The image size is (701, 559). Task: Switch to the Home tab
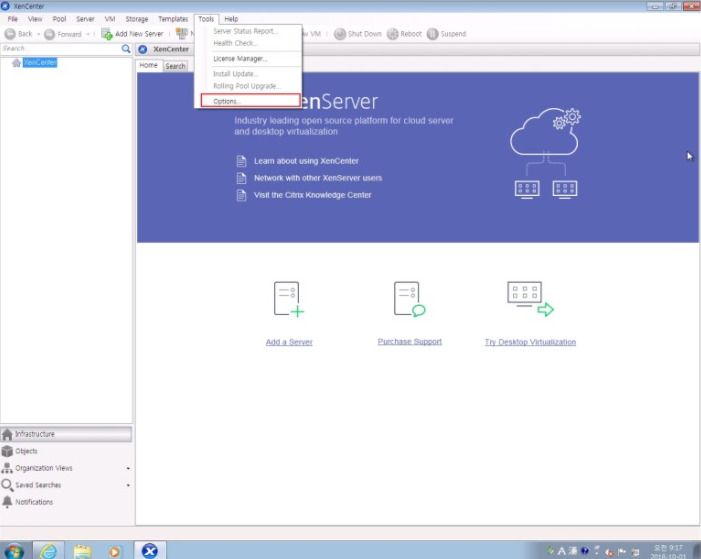[148, 65]
